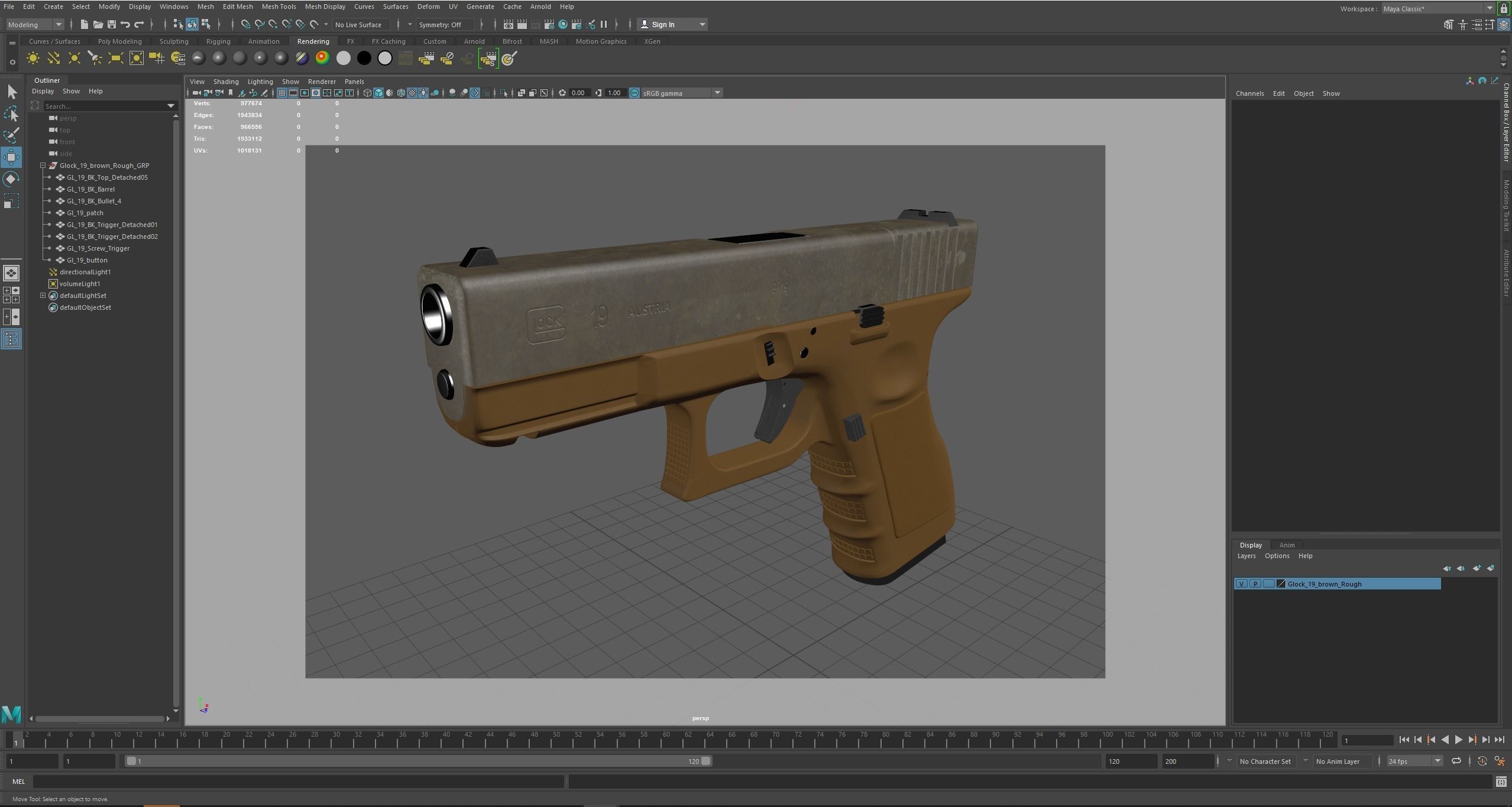The image size is (1512, 807).
Task: Select GL_19_BK_Barrel in the Outliner
Action: pos(90,189)
